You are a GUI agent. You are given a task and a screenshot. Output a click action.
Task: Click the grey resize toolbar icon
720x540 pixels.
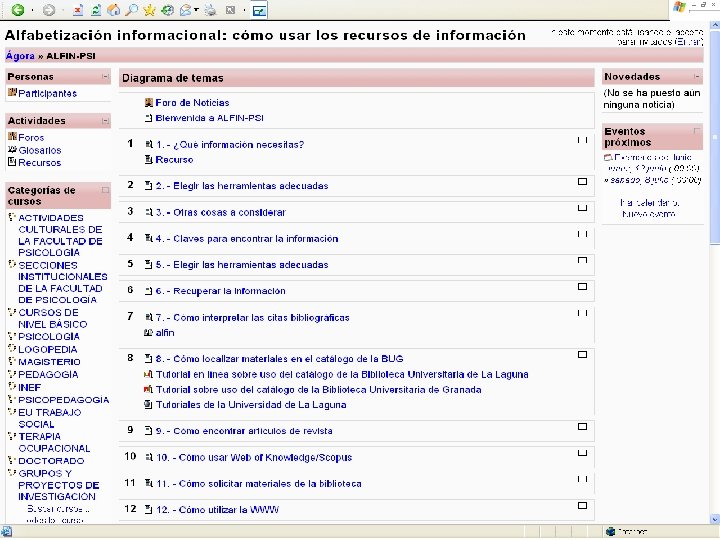pyautogui.click(x=231, y=10)
